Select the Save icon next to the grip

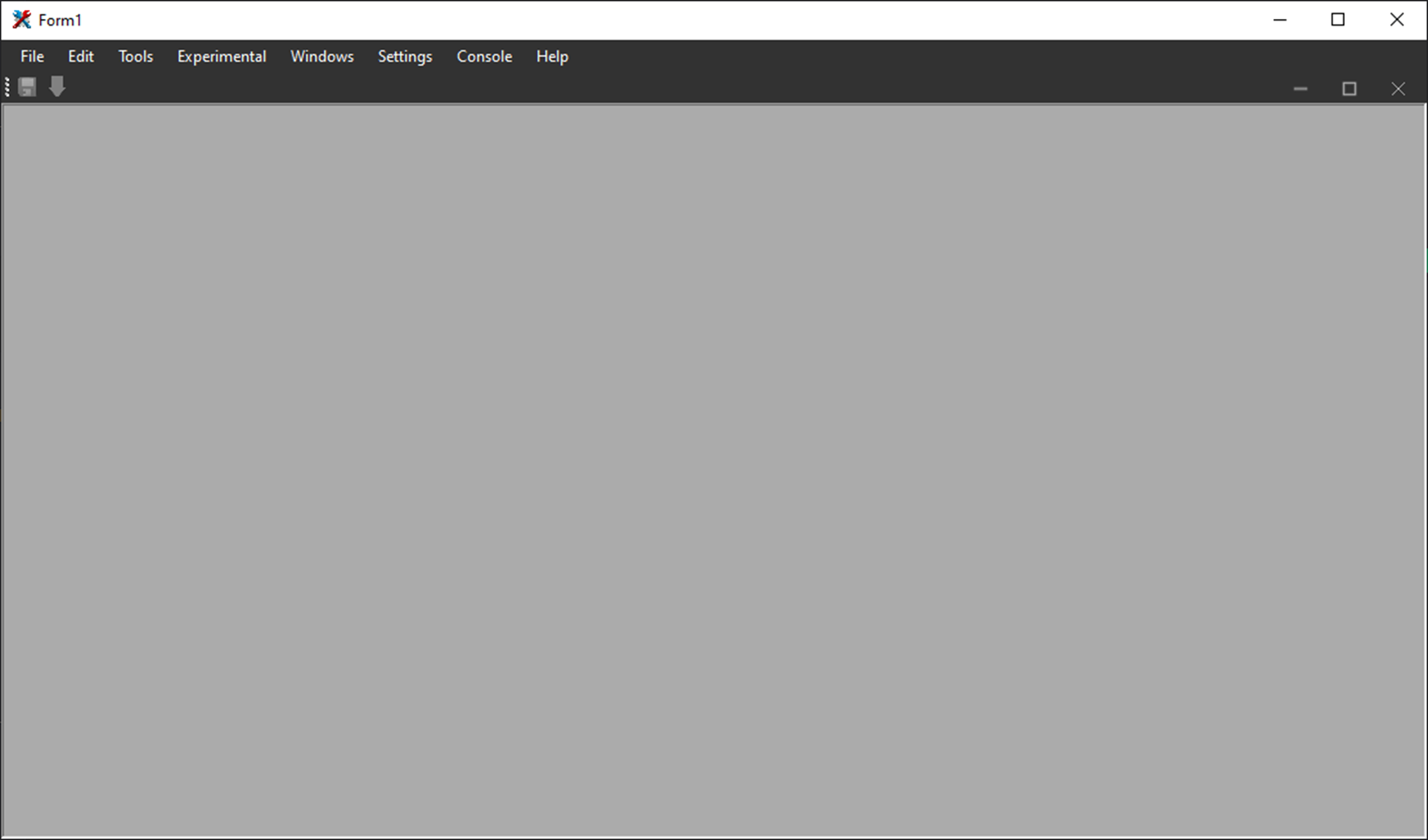27,87
